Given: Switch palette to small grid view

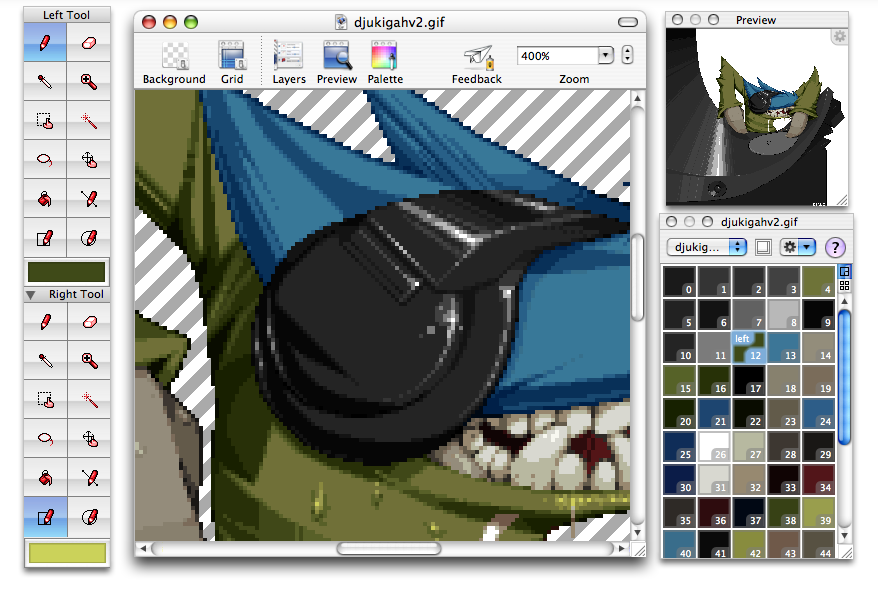Looking at the screenshot, I should [x=844, y=285].
